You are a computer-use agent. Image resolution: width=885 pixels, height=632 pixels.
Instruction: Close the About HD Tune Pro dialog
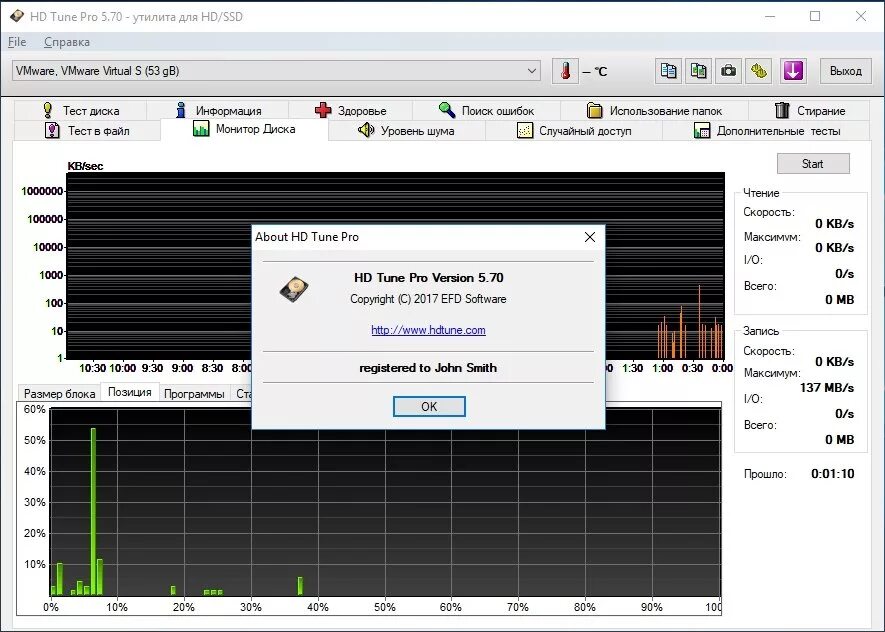coord(590,237)
